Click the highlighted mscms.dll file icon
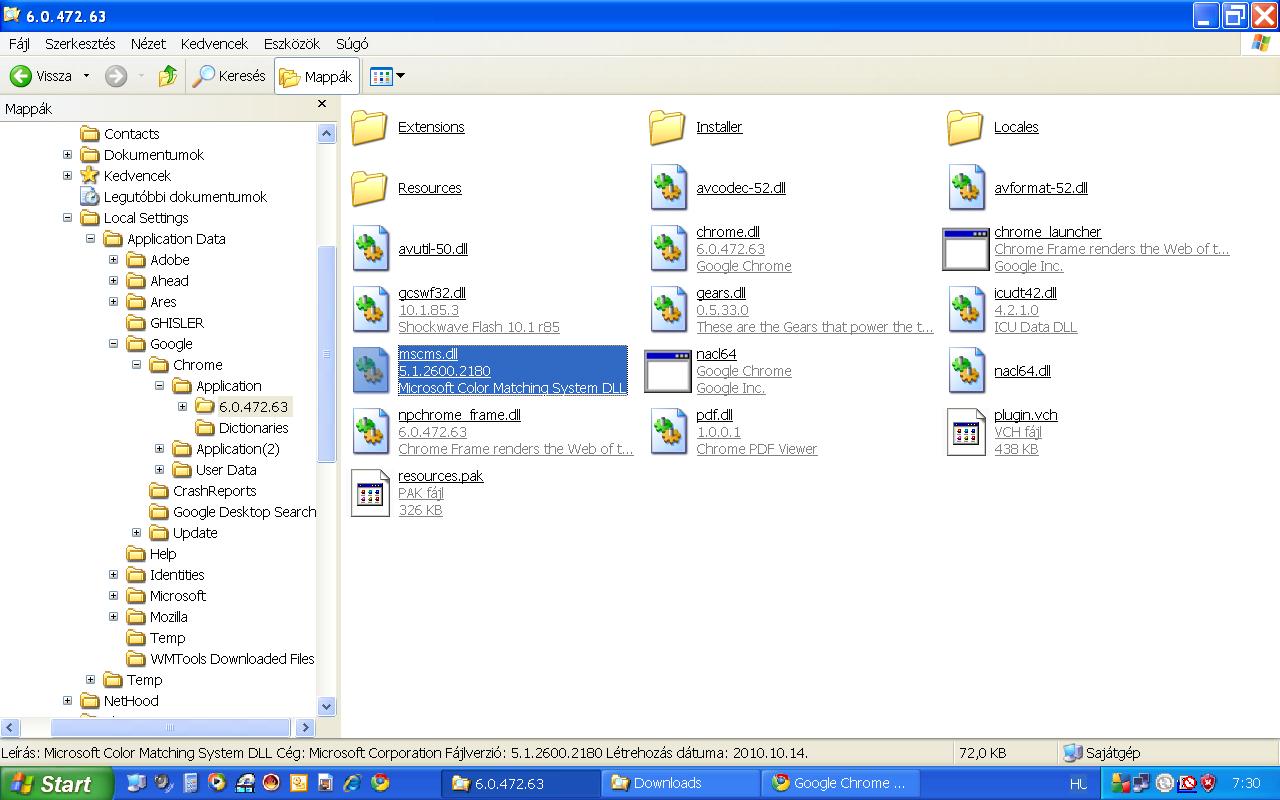This screenshot has width=1280, height=800. (370, 371)
